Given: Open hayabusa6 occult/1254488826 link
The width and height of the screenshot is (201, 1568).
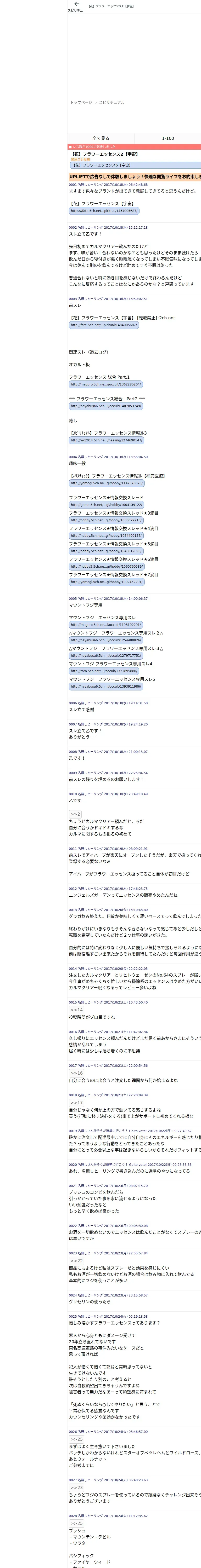Looking at the screenshot, I should (x=105, y=640).
